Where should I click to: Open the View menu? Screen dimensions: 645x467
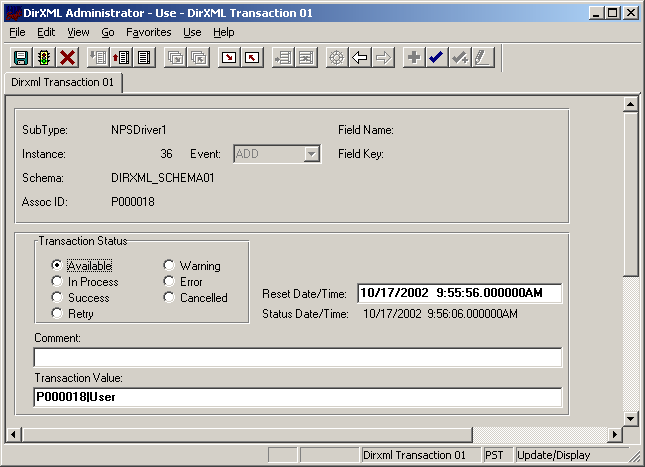click(x=78, y=32)
